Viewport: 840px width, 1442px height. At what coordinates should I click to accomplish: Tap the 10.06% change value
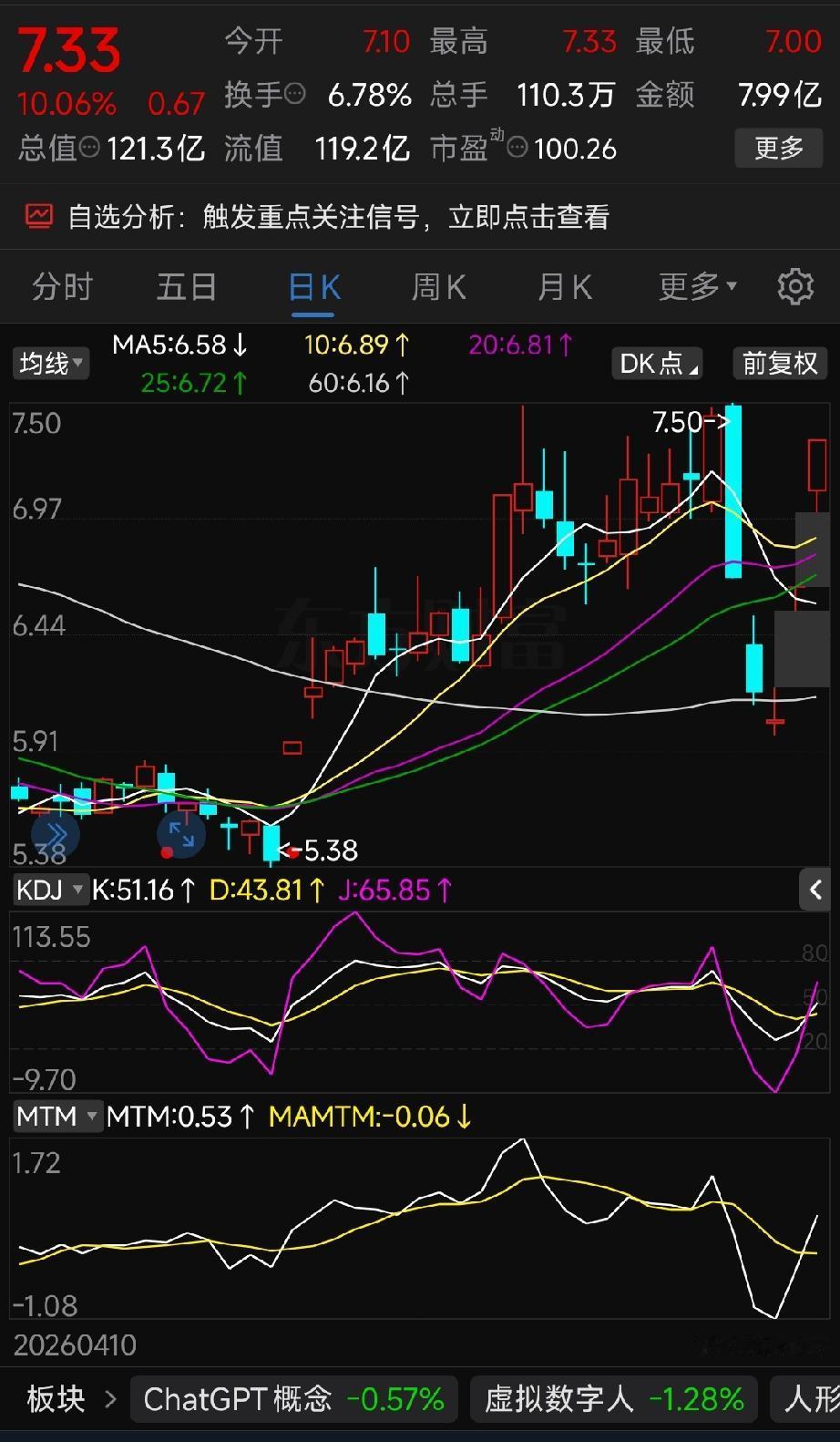coord(67,104)
